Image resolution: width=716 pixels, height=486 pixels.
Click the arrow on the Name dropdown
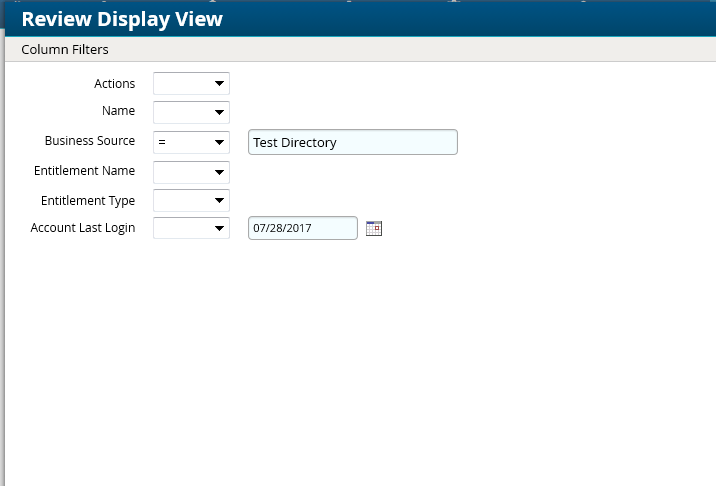[x=219, y=113]
